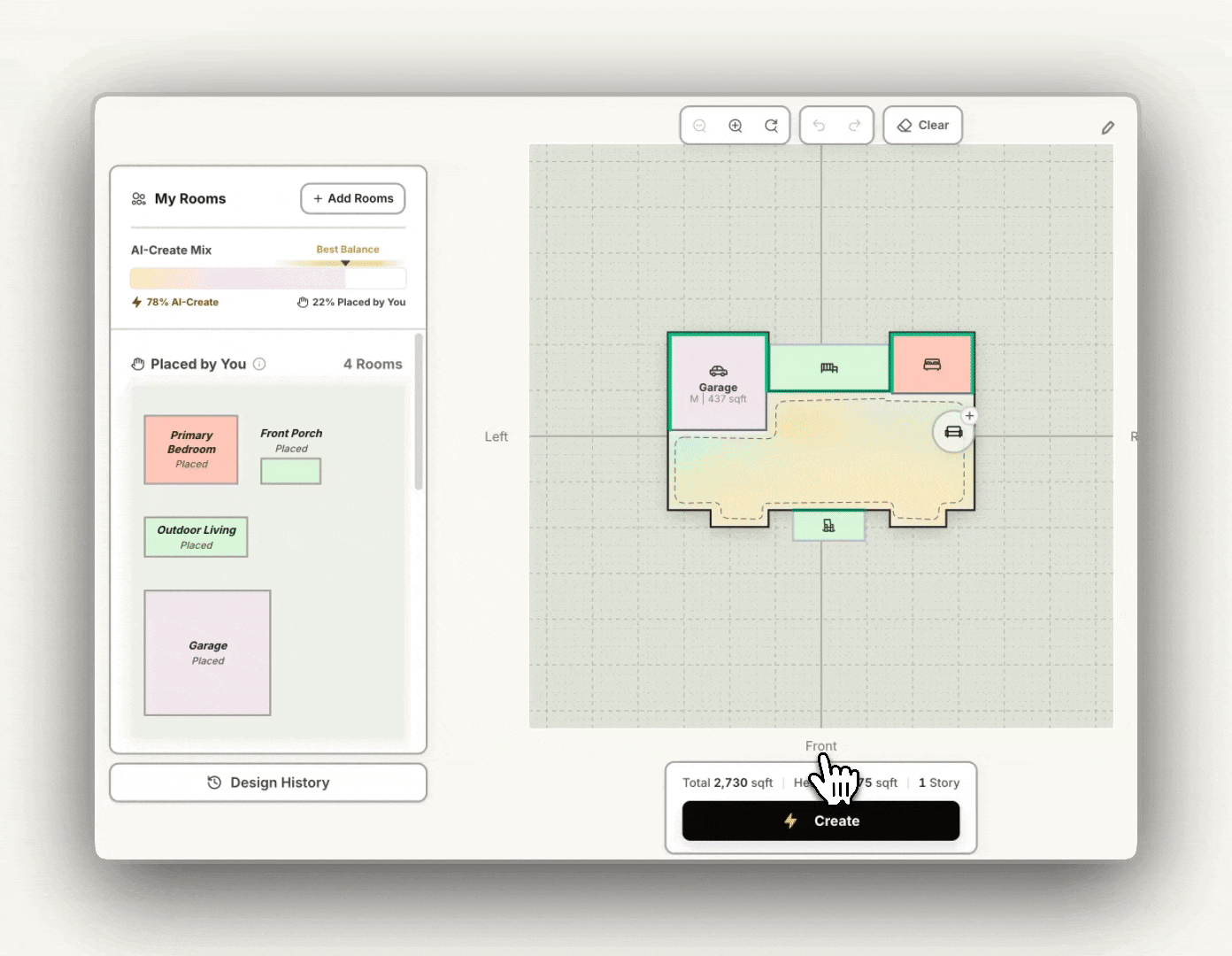Click the Design History clock icon
Screen dimensions: 1232x956
[x=214, y=783]
